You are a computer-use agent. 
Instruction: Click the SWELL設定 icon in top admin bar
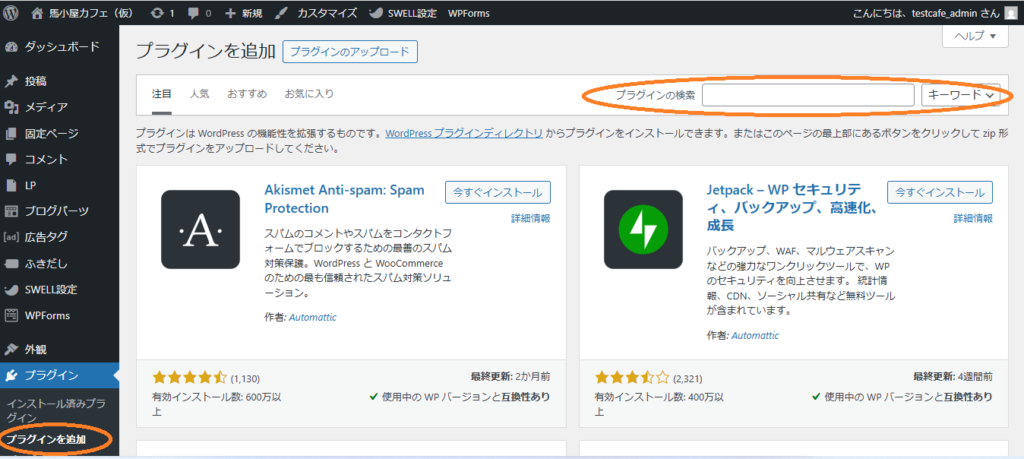click(x=376, y=13)
